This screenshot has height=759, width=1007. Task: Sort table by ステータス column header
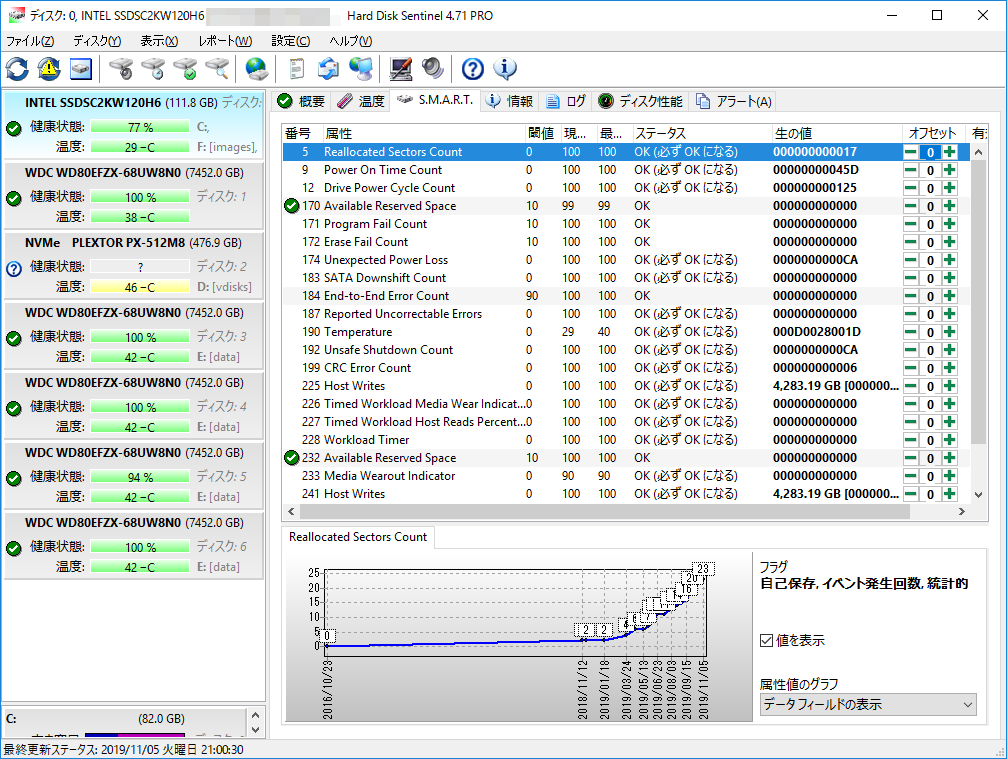[x=702, y=134]
